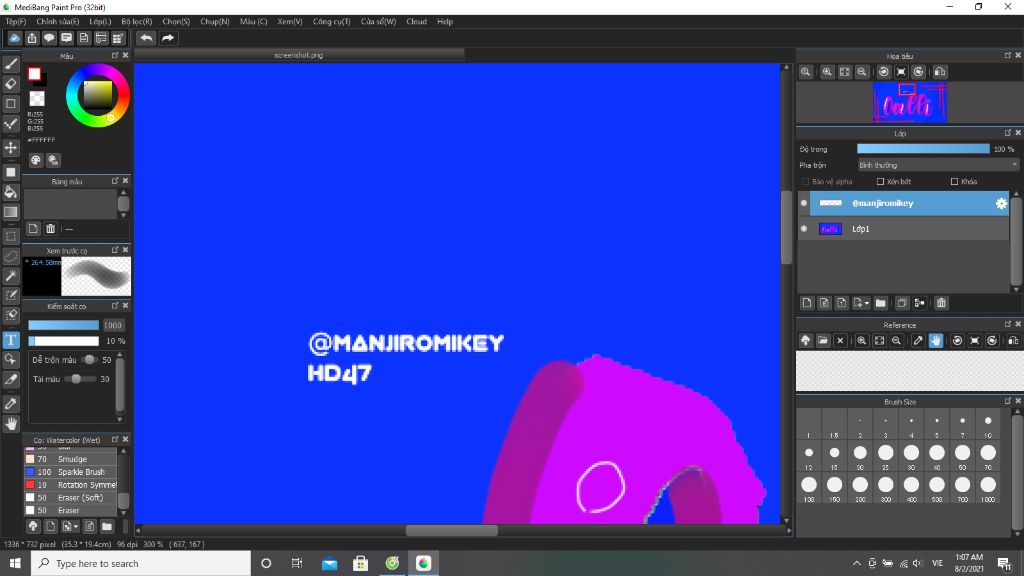The height and width of the screenshot is (576, 1024).
Task: Click the taskbar search box
Action: [140, 563]
